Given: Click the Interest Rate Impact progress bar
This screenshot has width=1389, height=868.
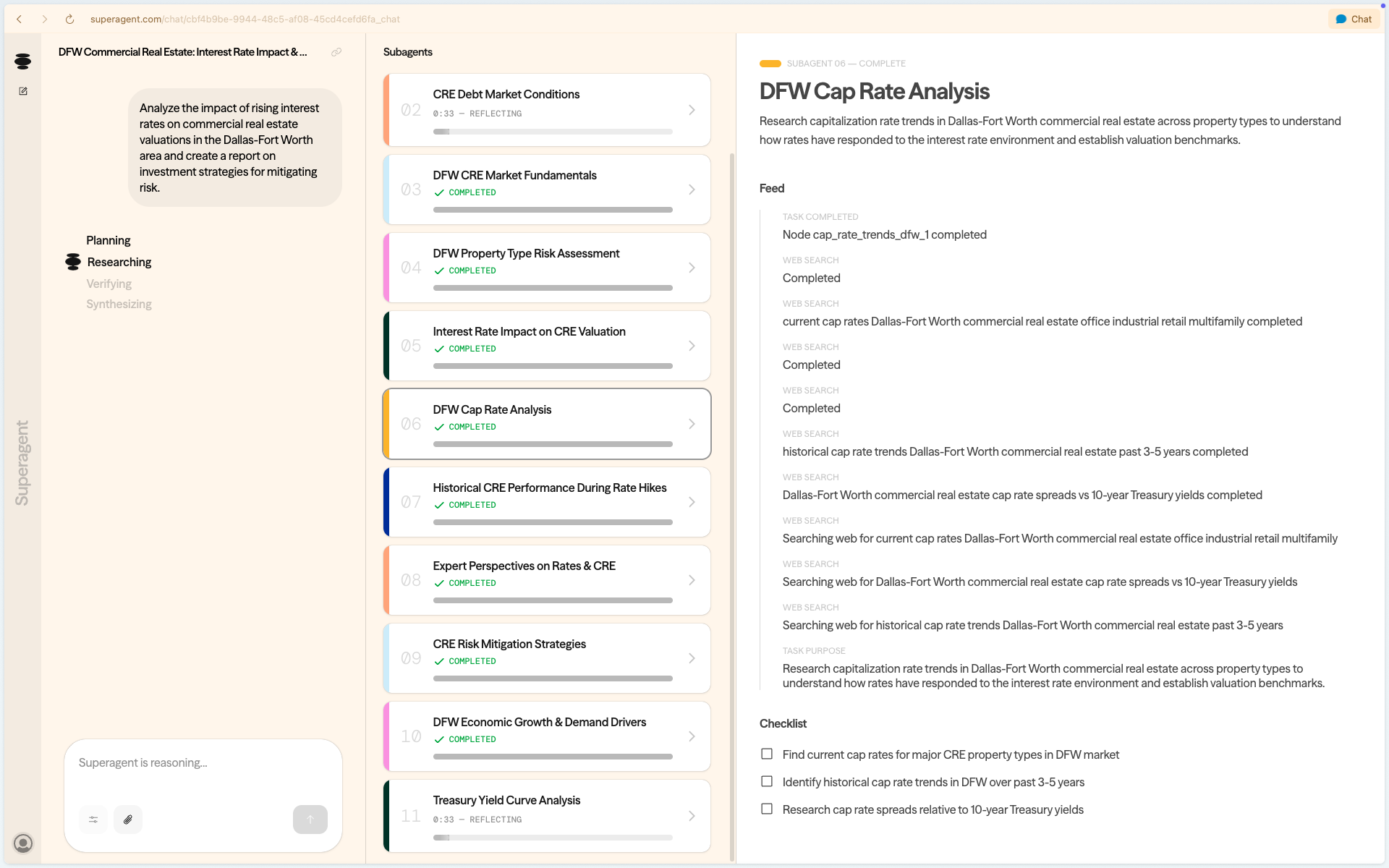Looking at the screenshot, I should [553, 366].
